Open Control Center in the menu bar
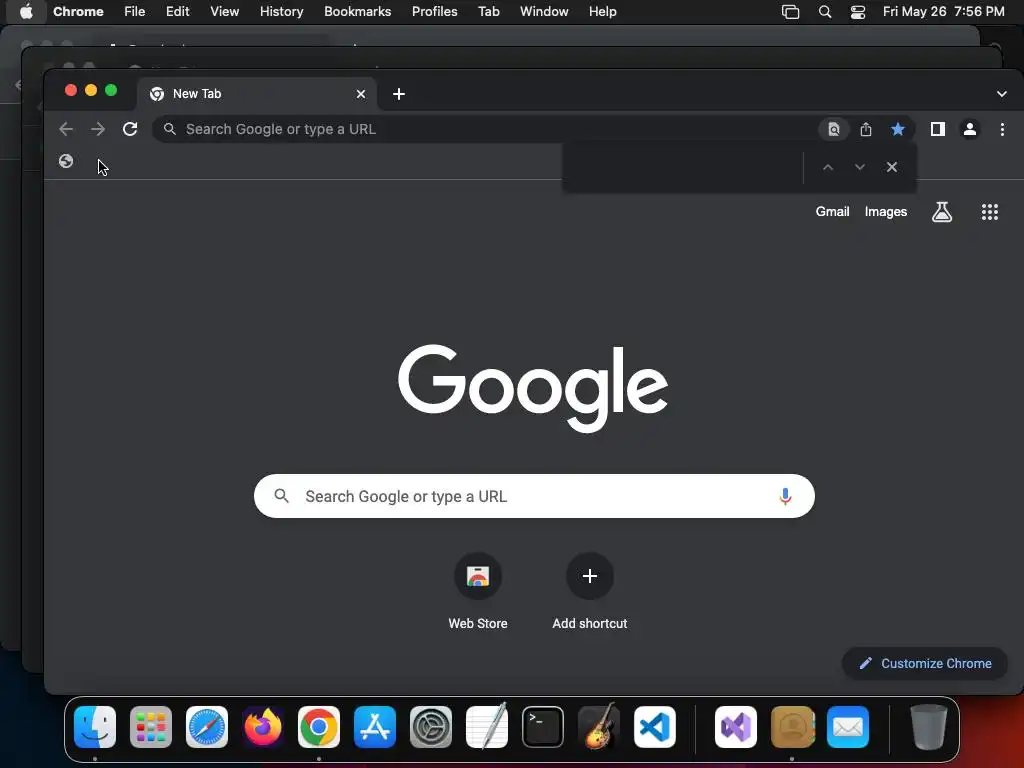This screenshot has width=1024, height=768. coord(857,12)
